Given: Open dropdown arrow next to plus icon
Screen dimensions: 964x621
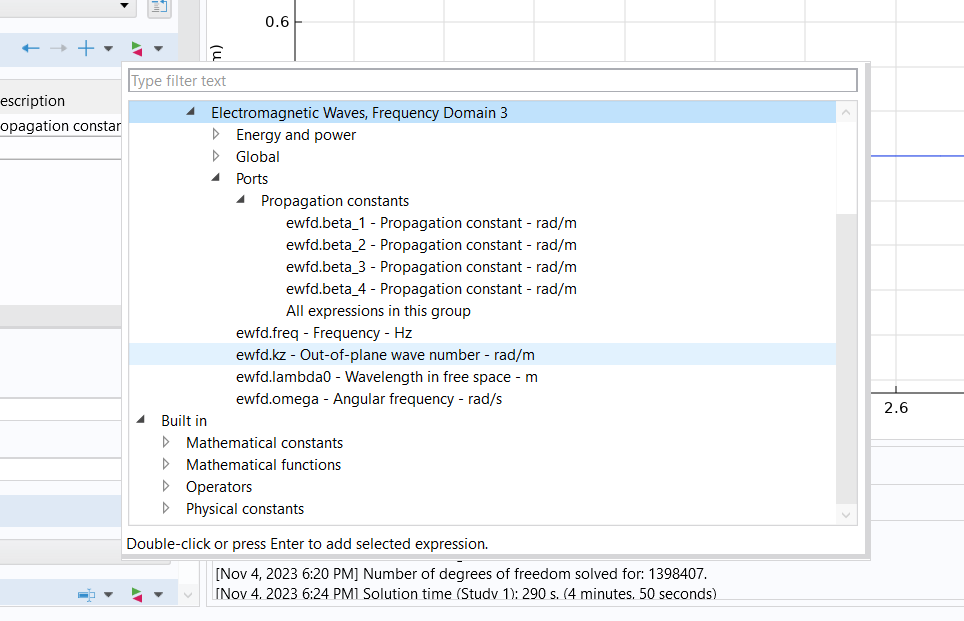Looking at the screenshot, I should click(x=108, y=48).
